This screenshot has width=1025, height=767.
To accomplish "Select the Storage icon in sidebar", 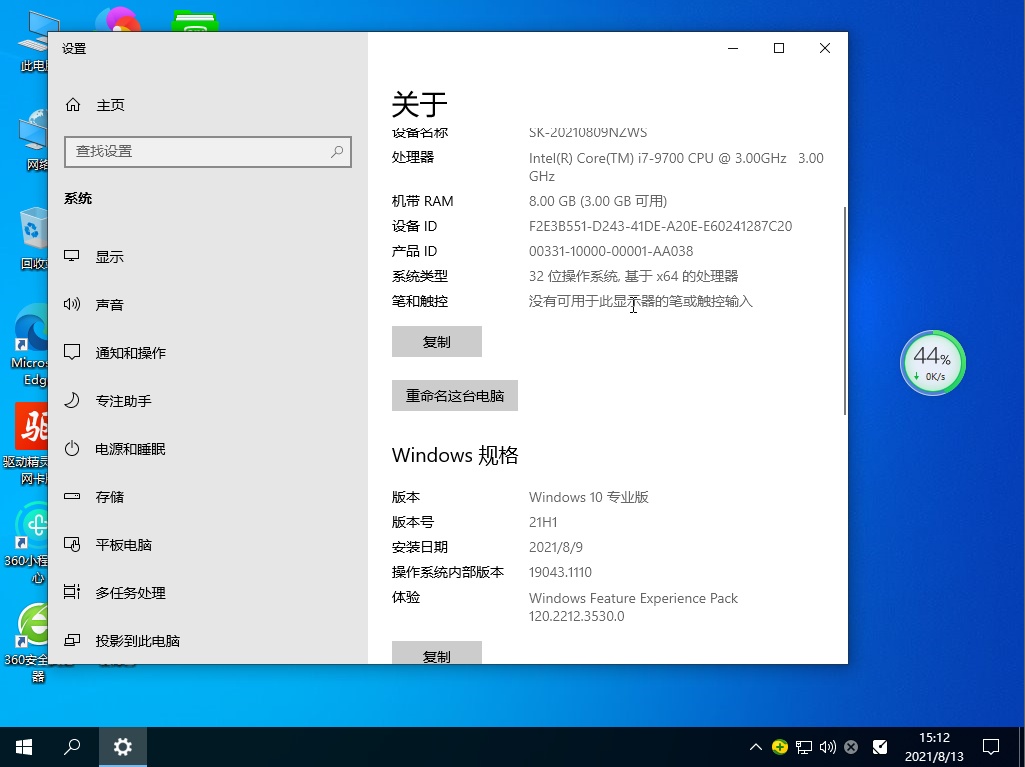I will pyautogui.click(x=72, y=497).
